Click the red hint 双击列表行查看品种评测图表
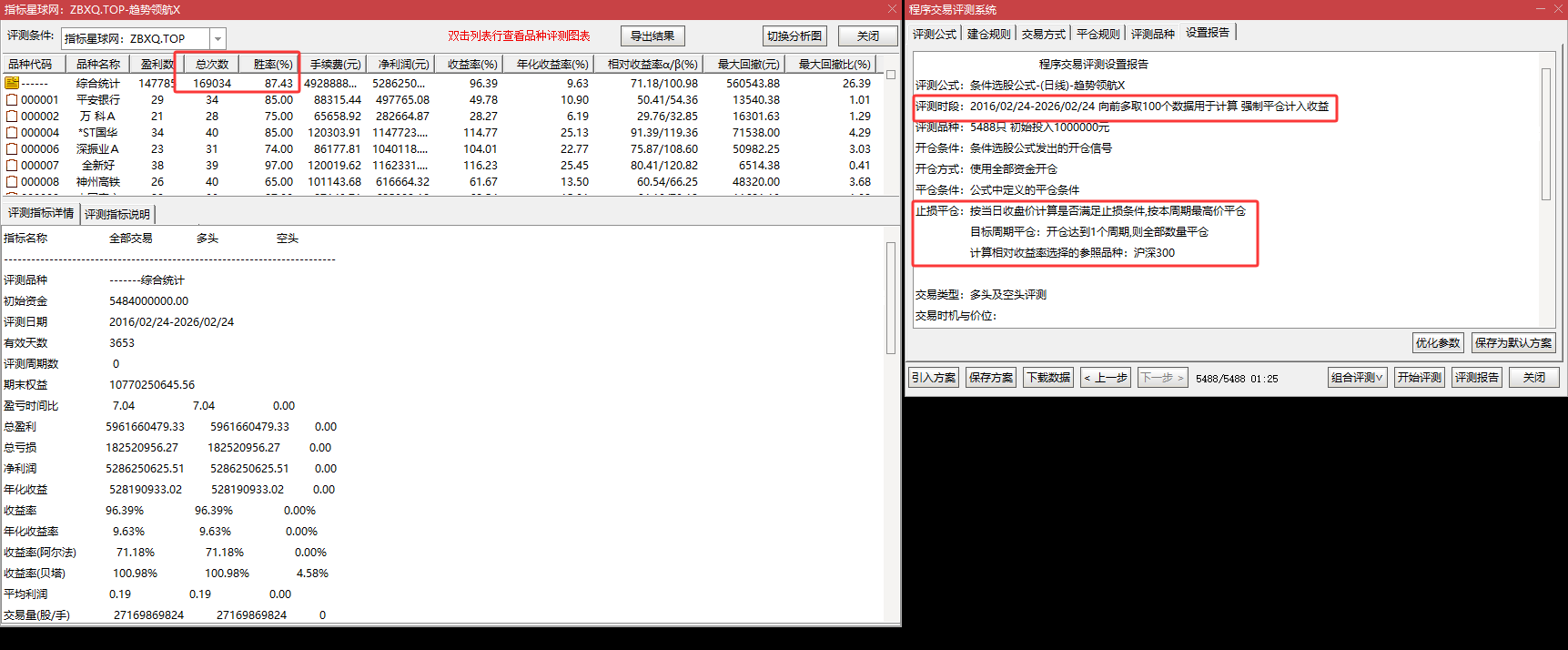The width and height of the screenshot is (1568, 650). click(519, 36)
